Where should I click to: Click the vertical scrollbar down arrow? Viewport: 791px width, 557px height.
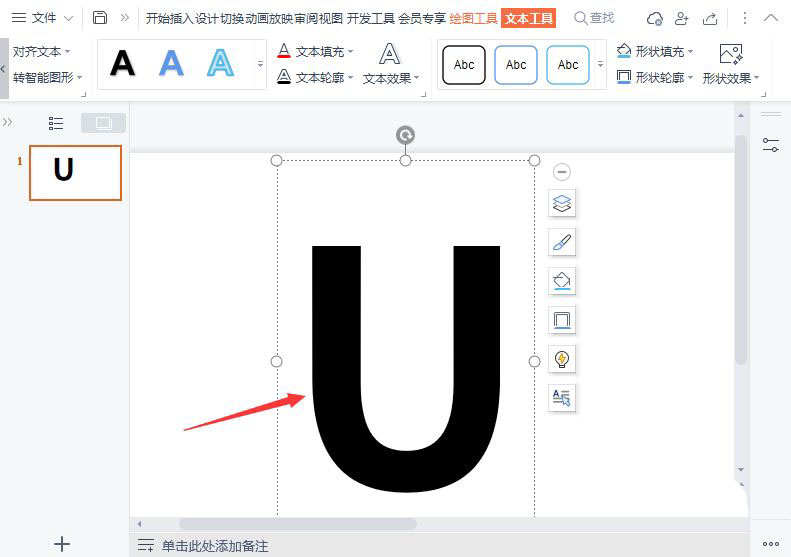tap(741, 469)
